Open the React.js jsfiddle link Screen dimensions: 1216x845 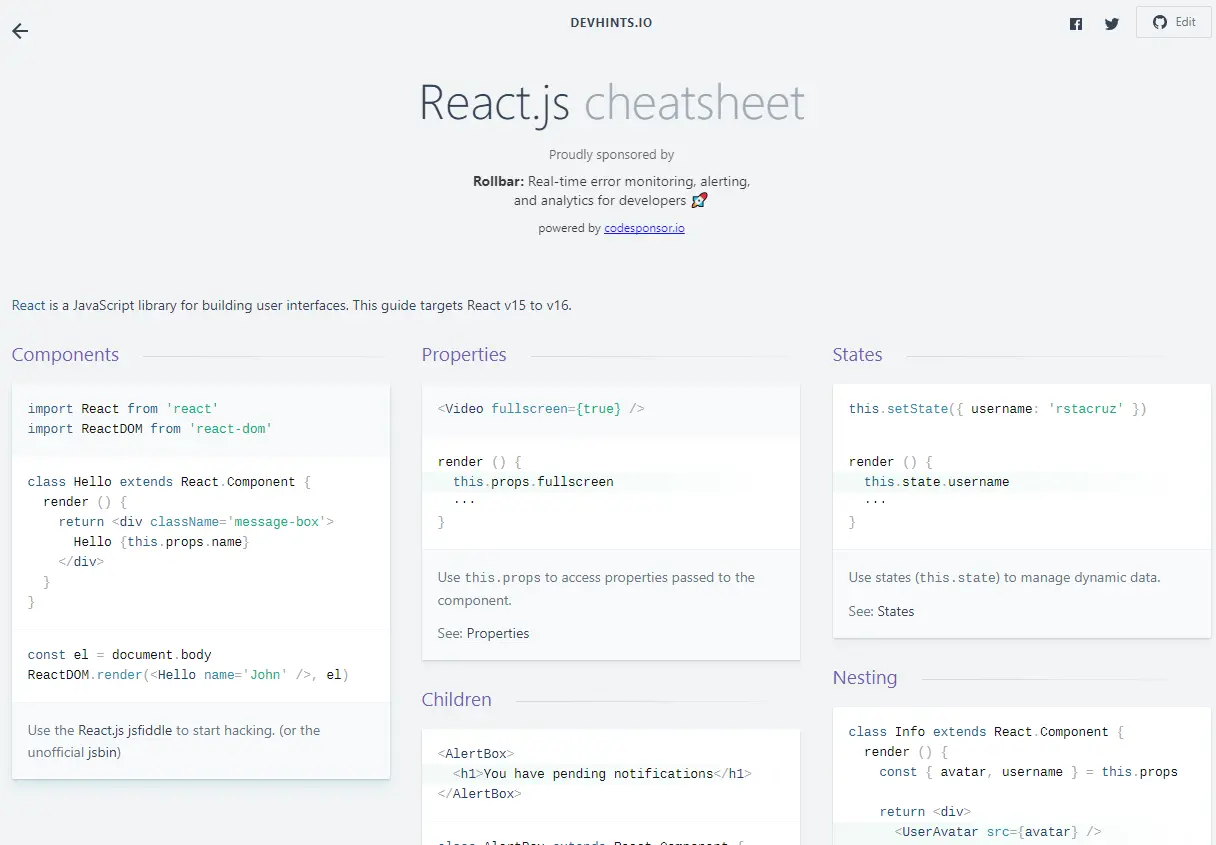[x=125, y=730]
